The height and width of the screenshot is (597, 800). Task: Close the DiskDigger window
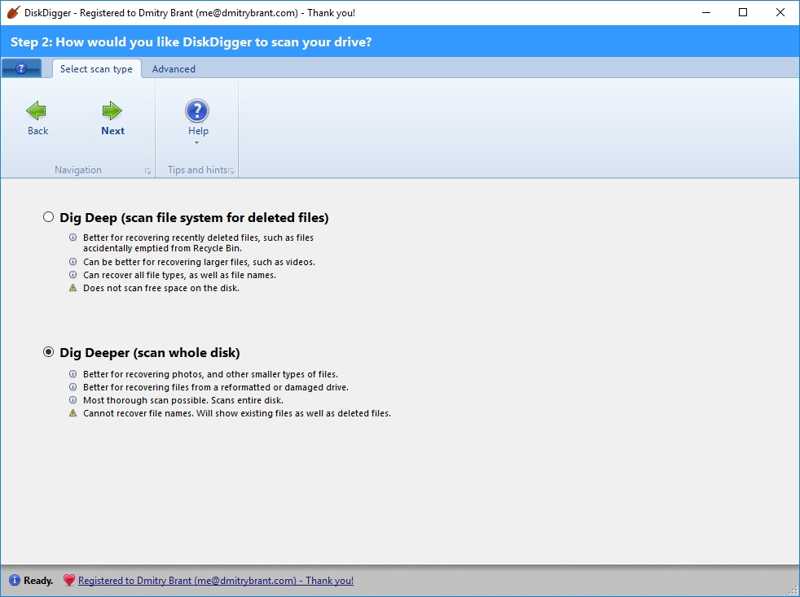click(780, 12)
